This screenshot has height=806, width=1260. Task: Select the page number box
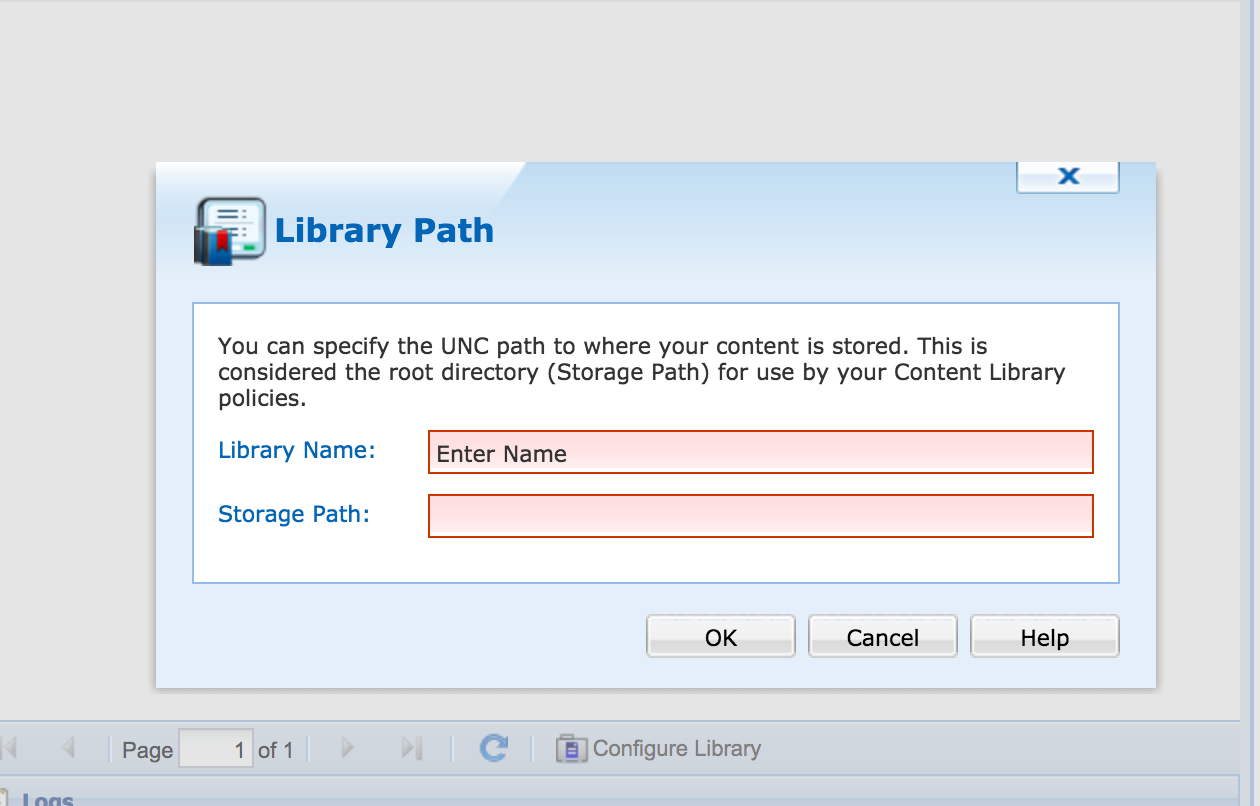tap(215, 749)
